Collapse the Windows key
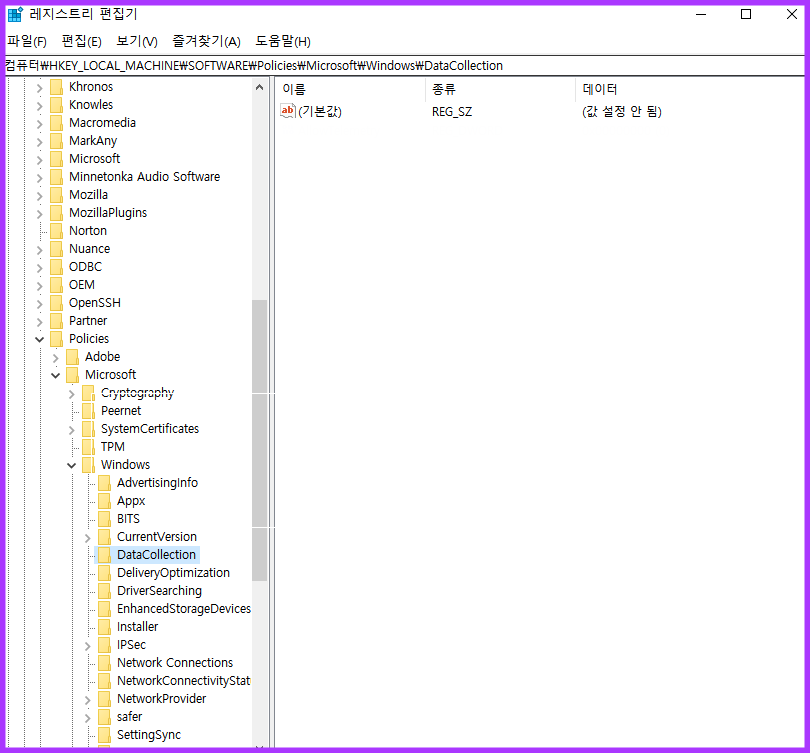The width and height of the screenshot is (810, 753). point(71,465)
